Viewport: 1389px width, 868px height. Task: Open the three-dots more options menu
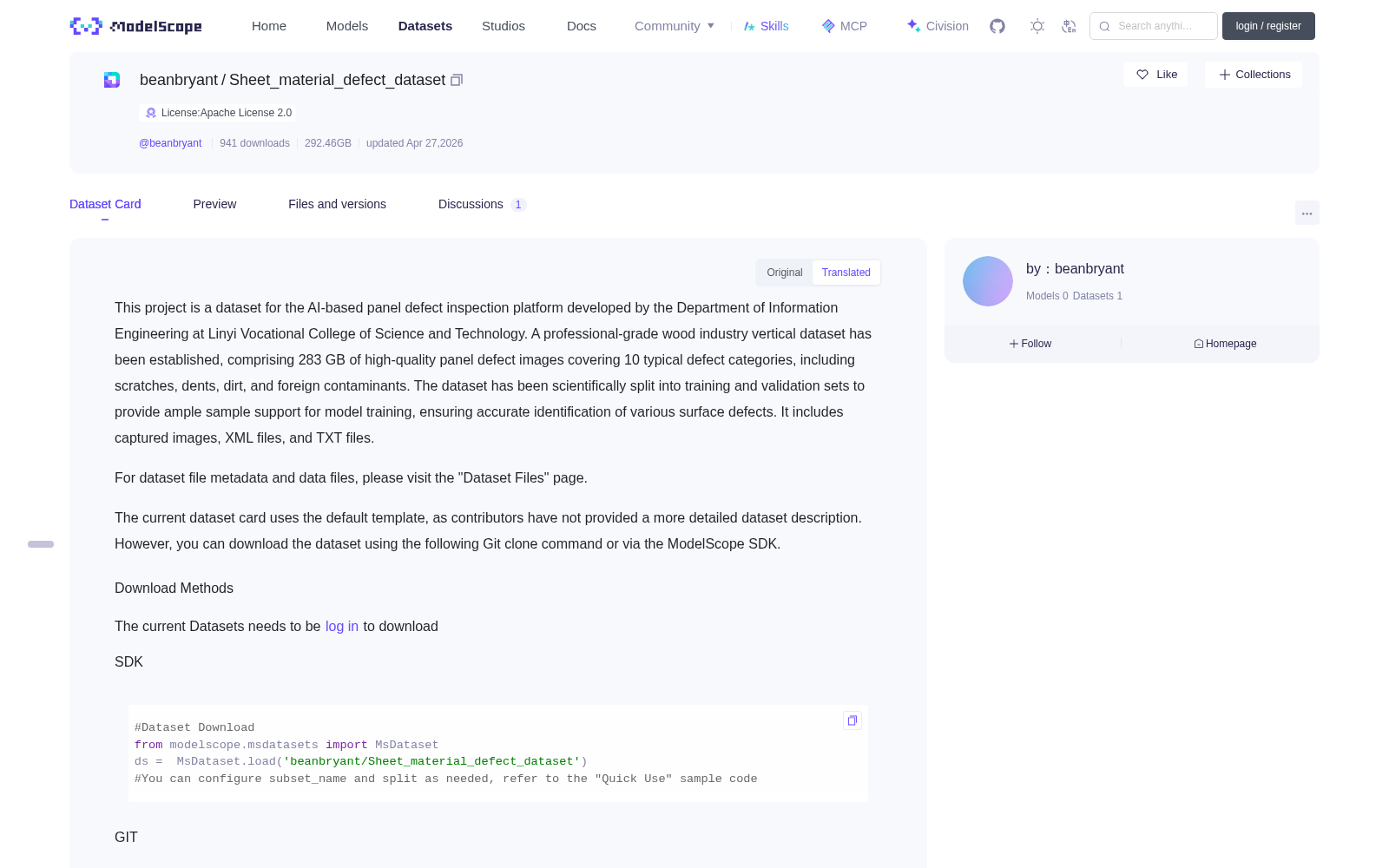1307,213
